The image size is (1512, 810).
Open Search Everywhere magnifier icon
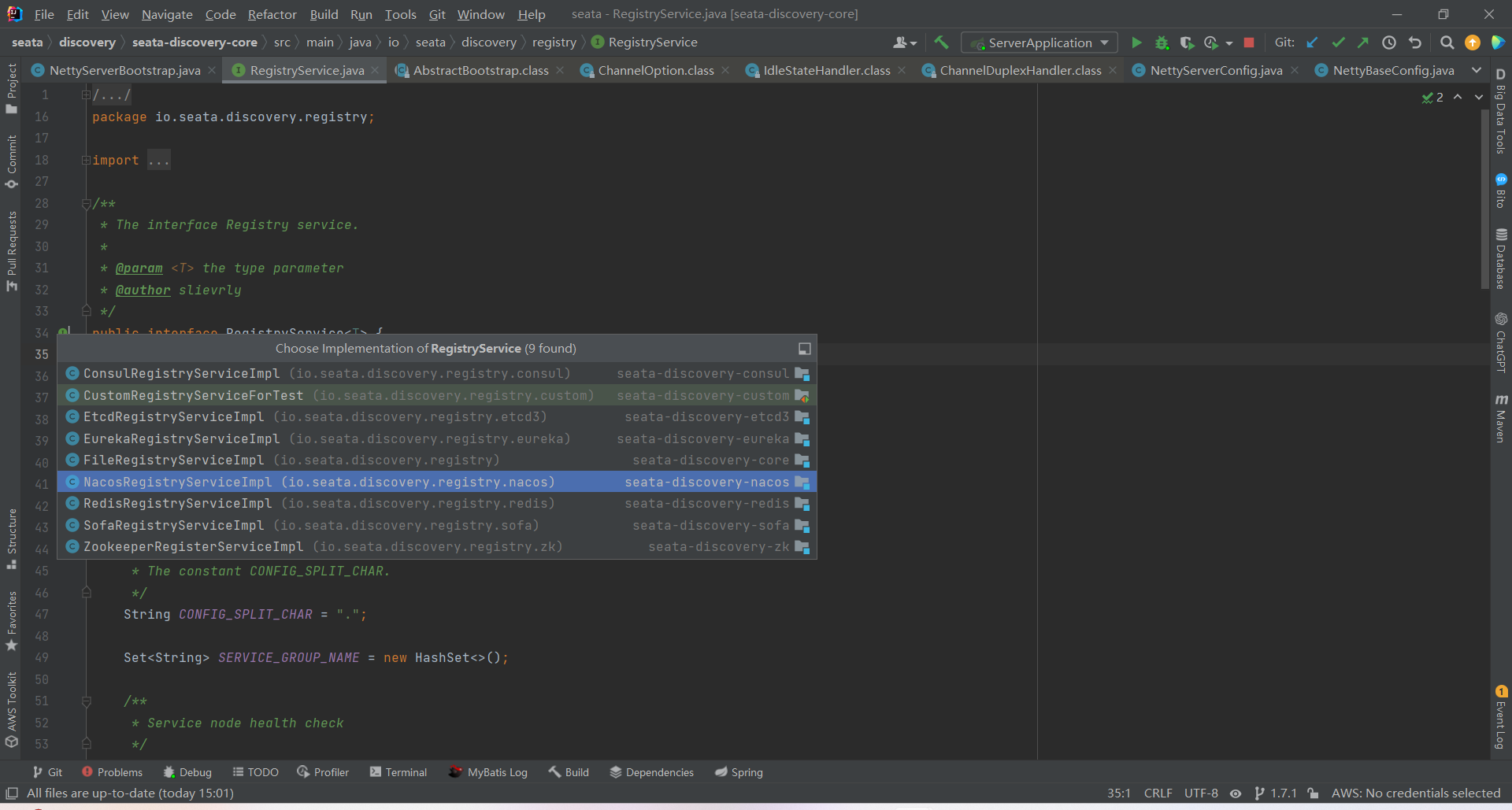pyautogui.click(x=1447, y=43)
